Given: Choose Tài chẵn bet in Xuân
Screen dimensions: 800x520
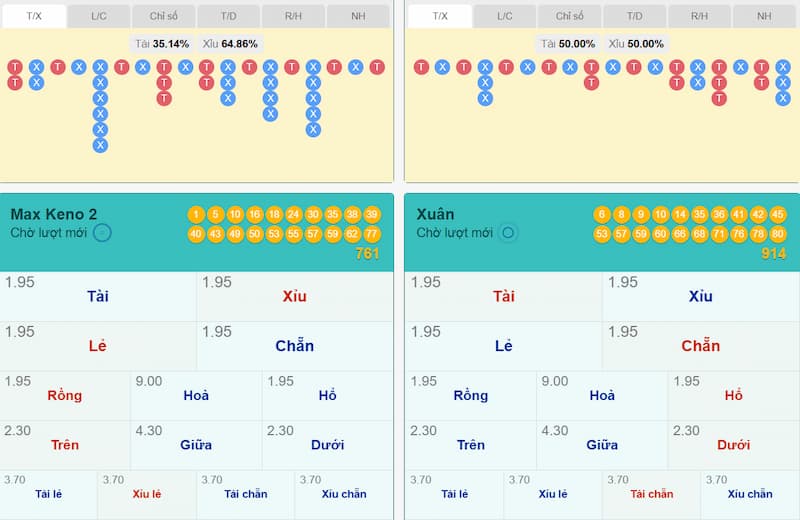Looking at the screenshot, I should point(651,494).
